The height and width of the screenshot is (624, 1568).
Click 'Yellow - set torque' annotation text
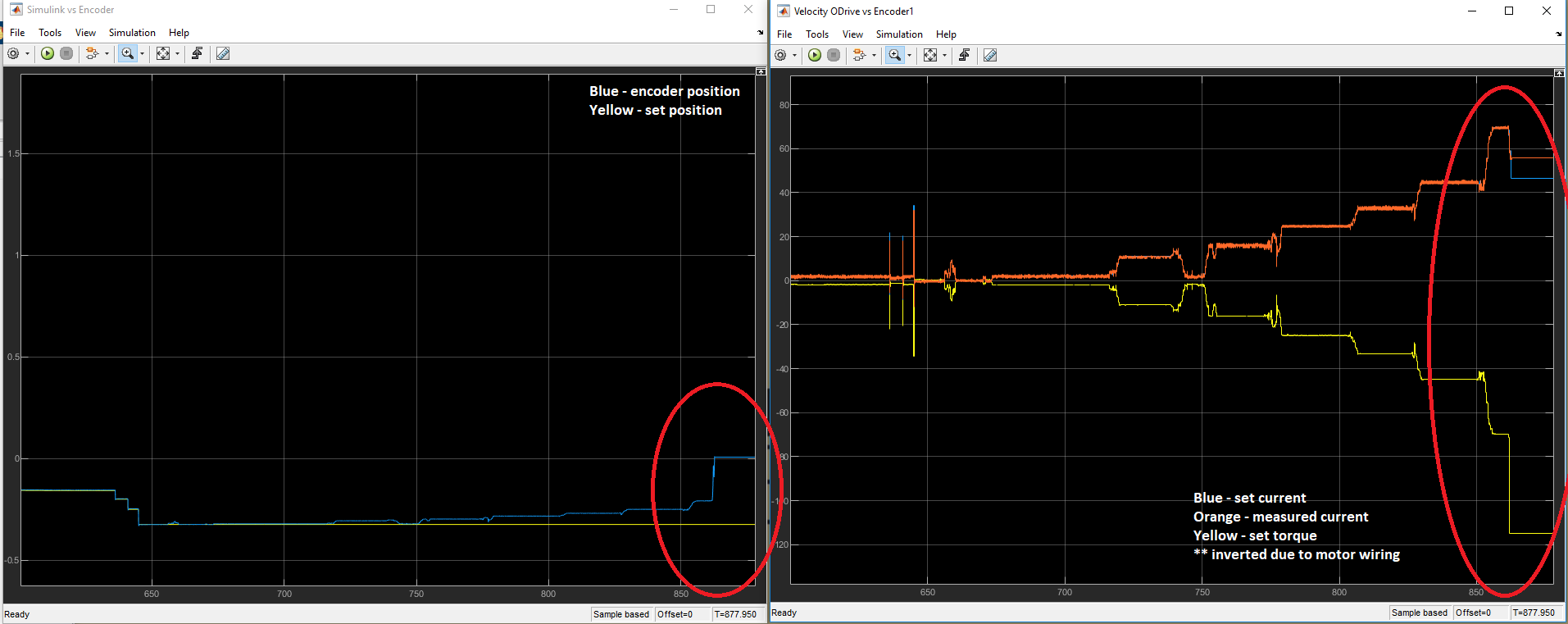click(1255, 535)
